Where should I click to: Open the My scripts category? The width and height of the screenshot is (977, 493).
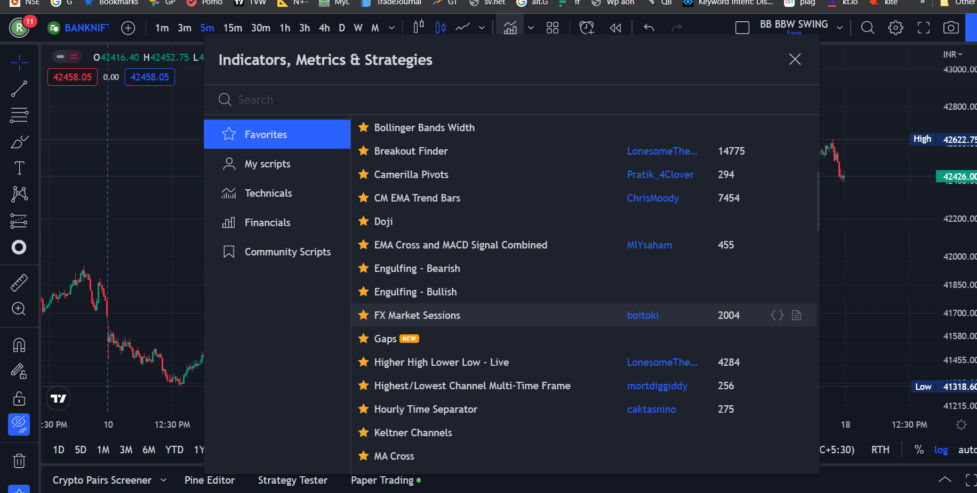(x=277, y=164)
